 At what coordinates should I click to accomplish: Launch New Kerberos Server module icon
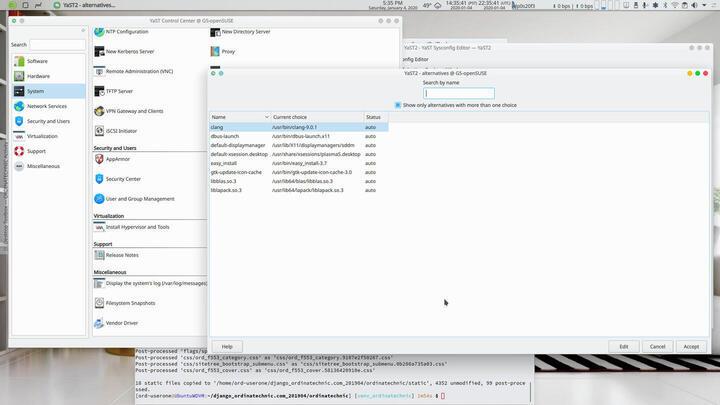pyautogui.click(x=99, y=51)
